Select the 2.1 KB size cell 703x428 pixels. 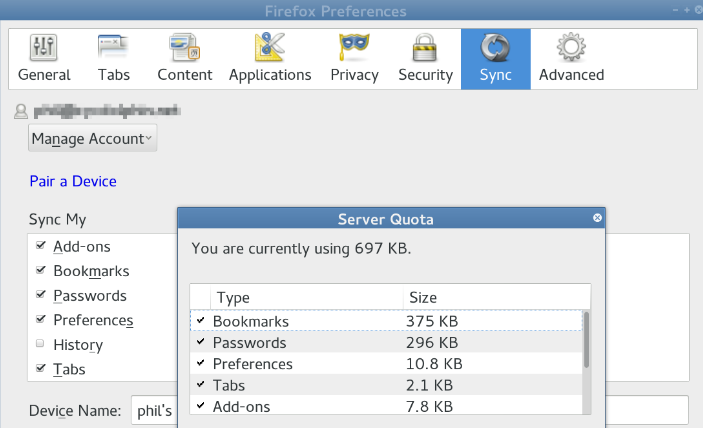(x=430, y=385)
